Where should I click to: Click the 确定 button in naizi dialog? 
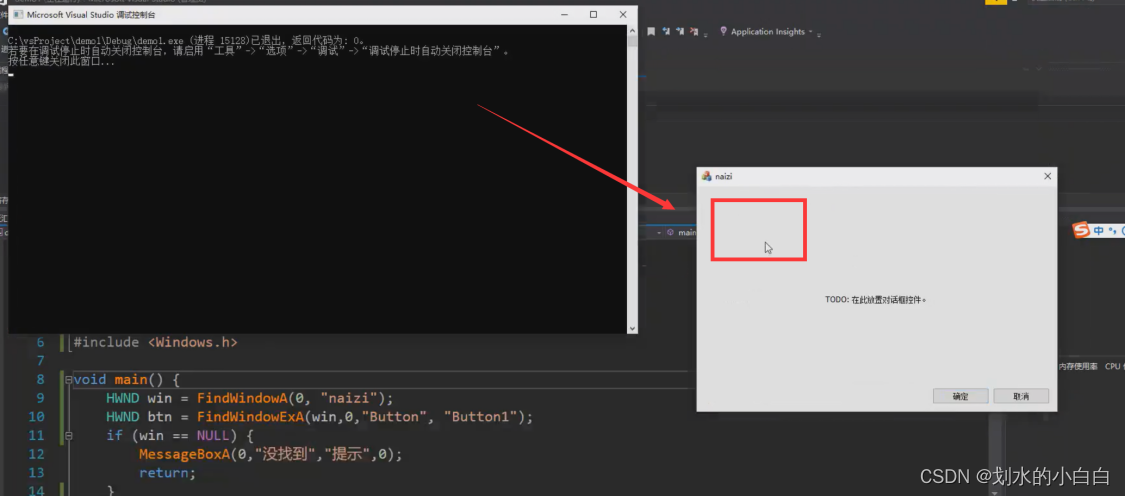(x=961, y=396)
